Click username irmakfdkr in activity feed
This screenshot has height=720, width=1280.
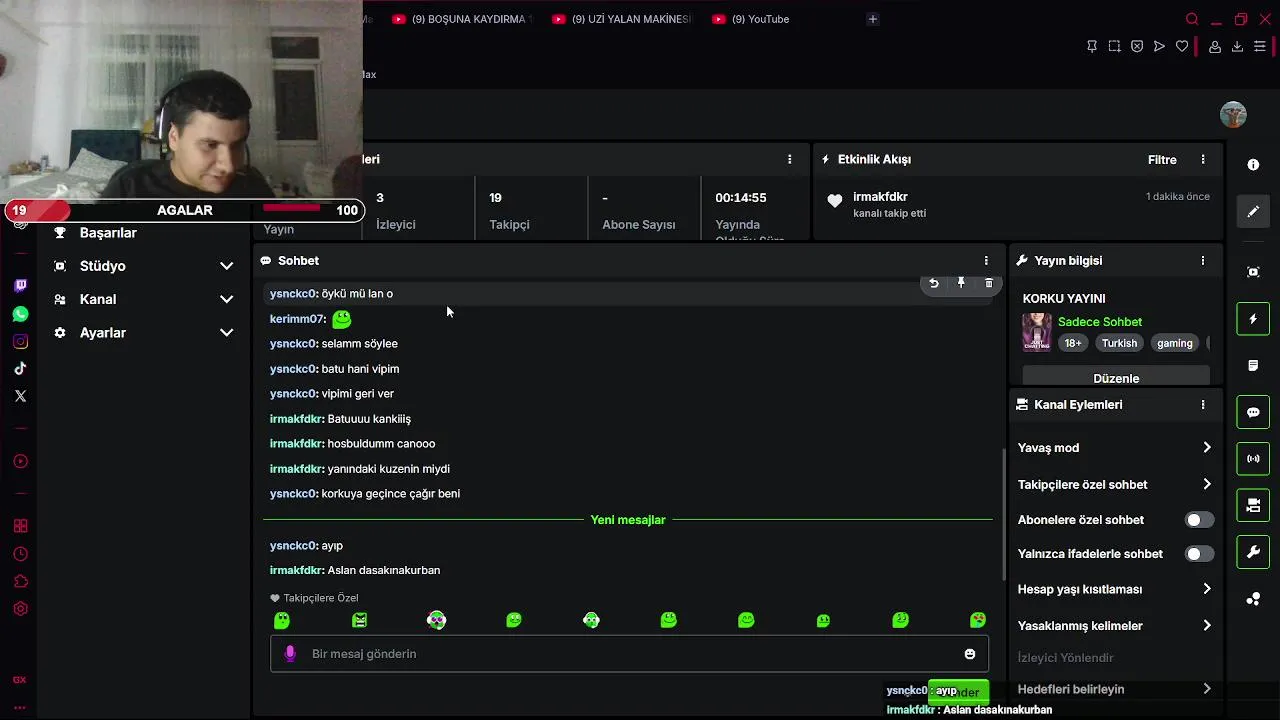pos(880,197)
